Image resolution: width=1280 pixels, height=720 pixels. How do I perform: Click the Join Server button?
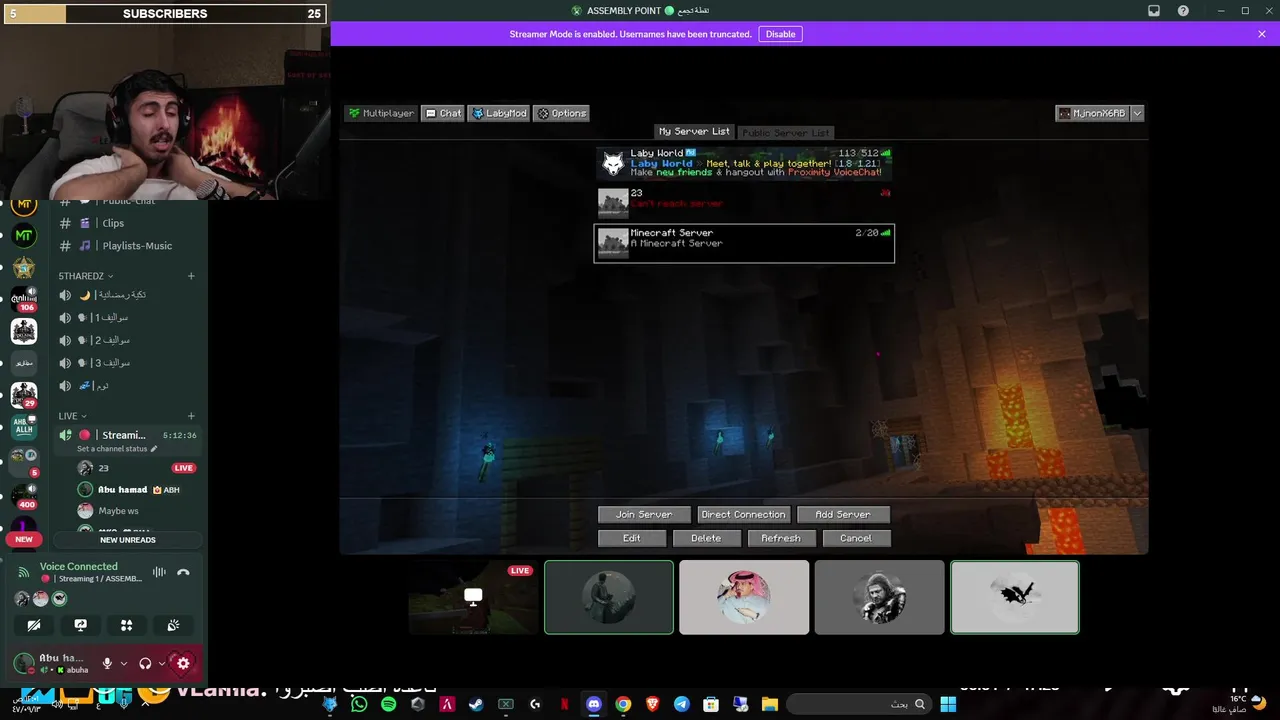[x=644, y=514]
